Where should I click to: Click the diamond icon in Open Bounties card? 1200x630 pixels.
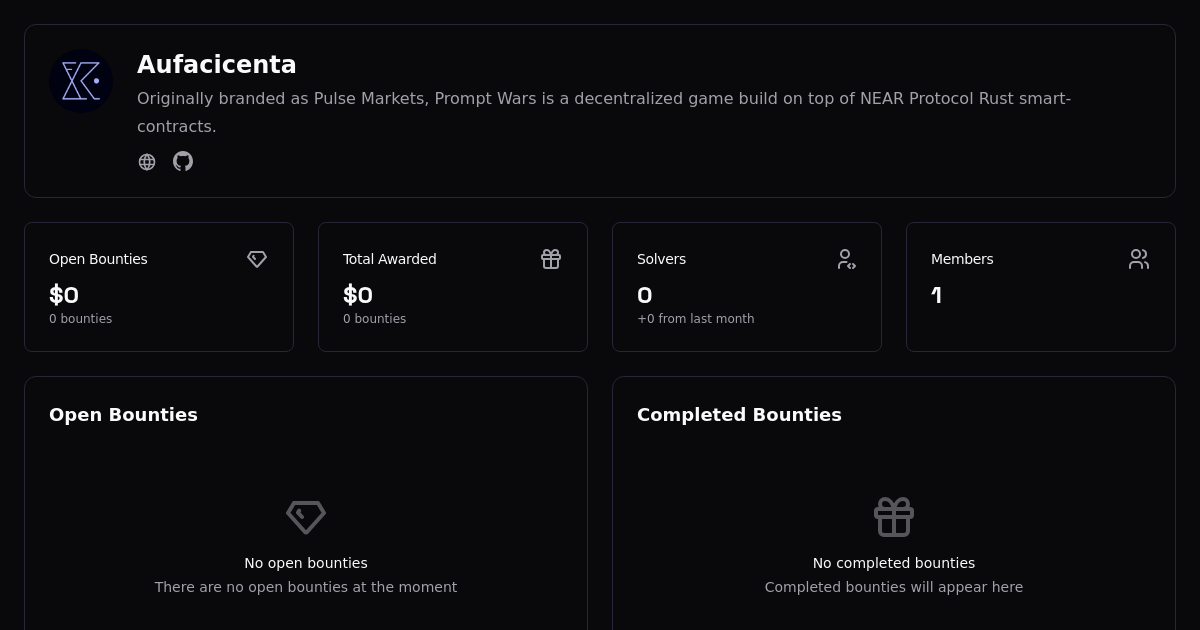(257, 259)
